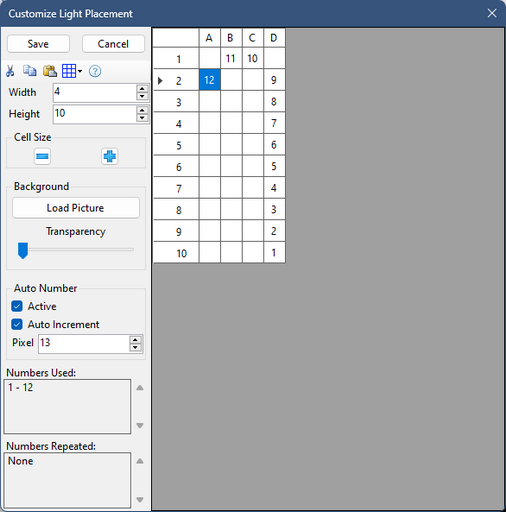Increment Width with up arrow

pos(142,89)
